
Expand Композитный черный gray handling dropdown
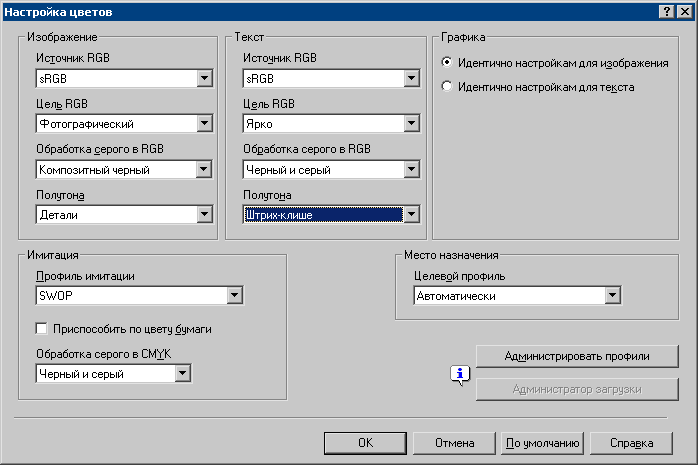(x=124, y=170)
